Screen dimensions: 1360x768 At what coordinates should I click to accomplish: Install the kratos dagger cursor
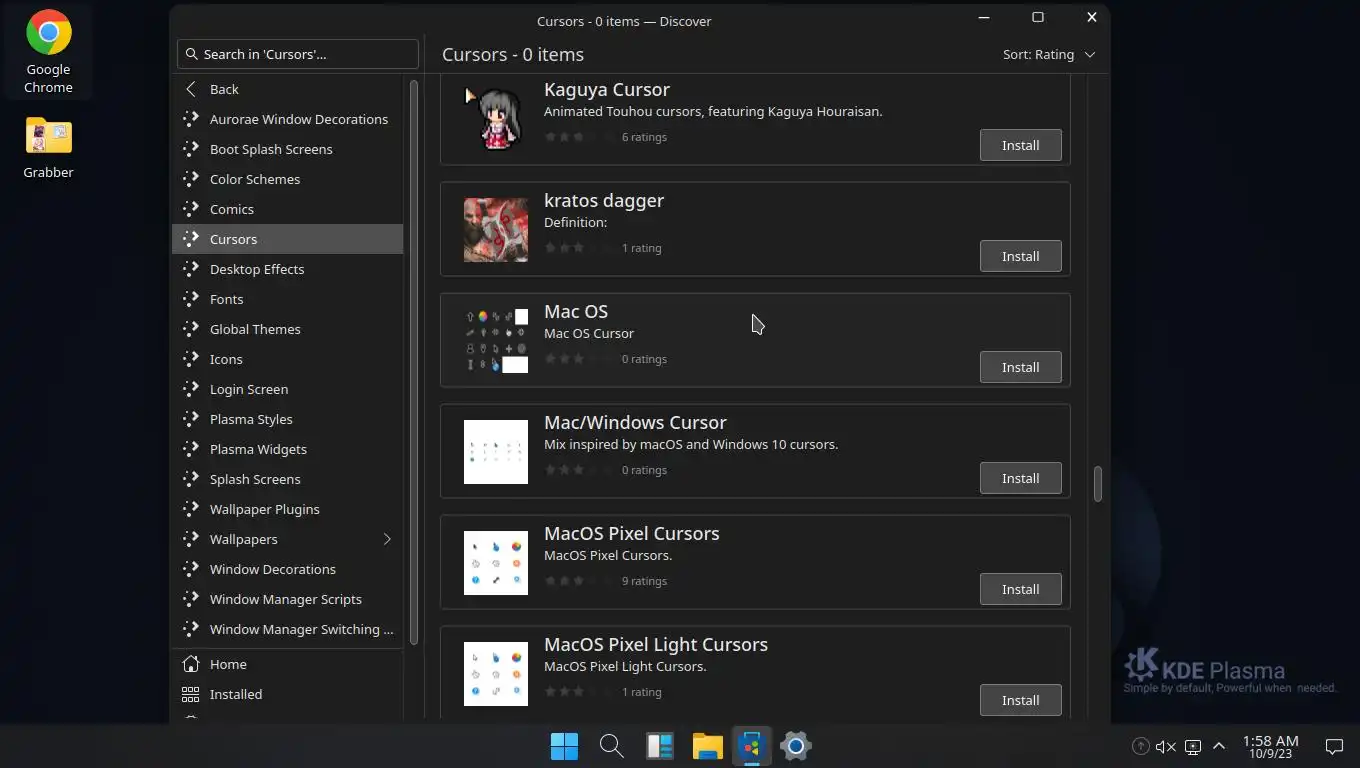pos(1021,256)
